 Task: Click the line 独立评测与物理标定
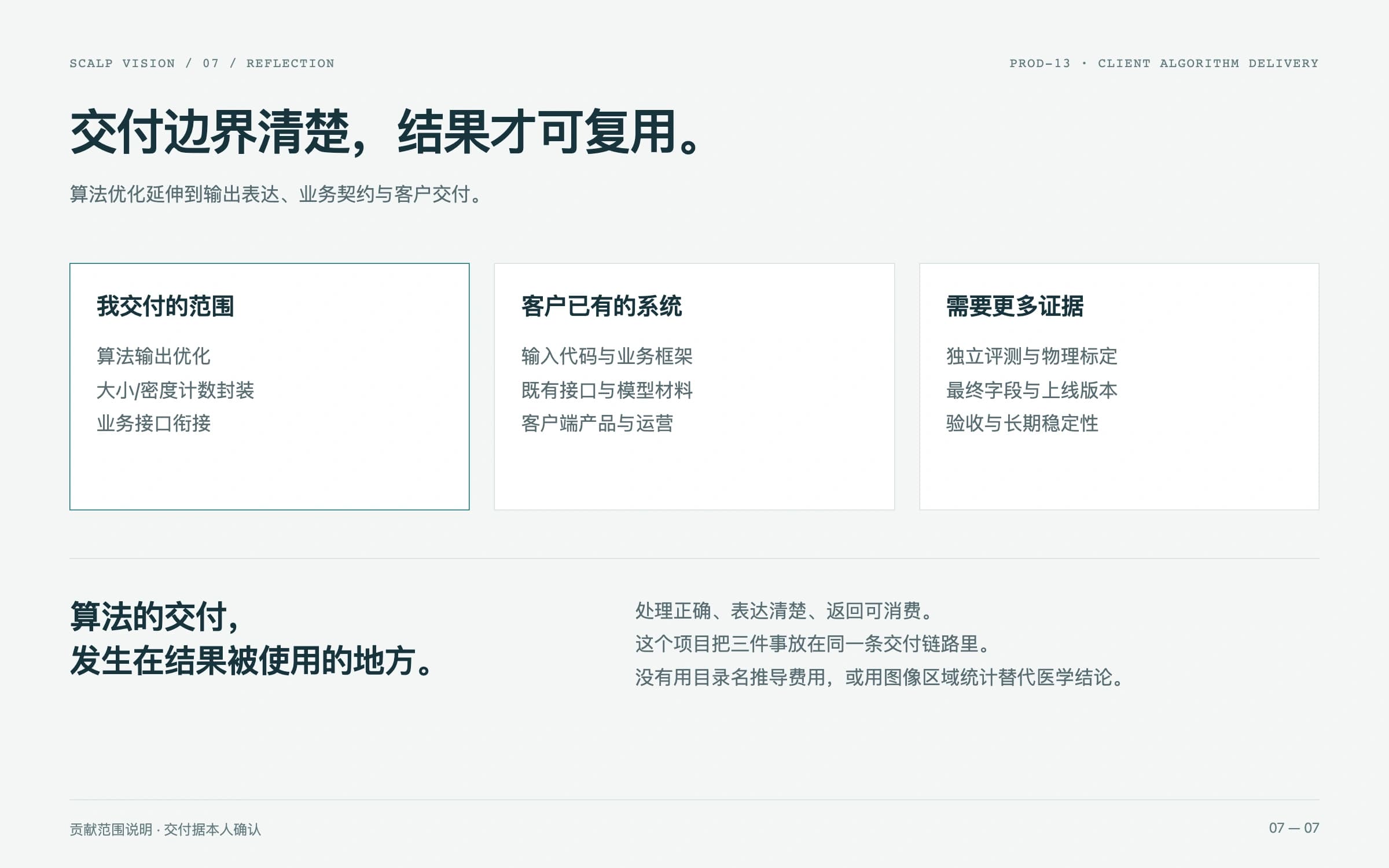(1031, 356)
